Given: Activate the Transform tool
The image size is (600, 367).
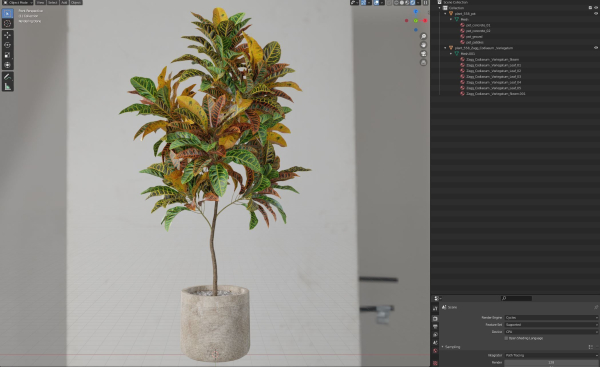Looking at the screenshot, I should tap(7, 65).
